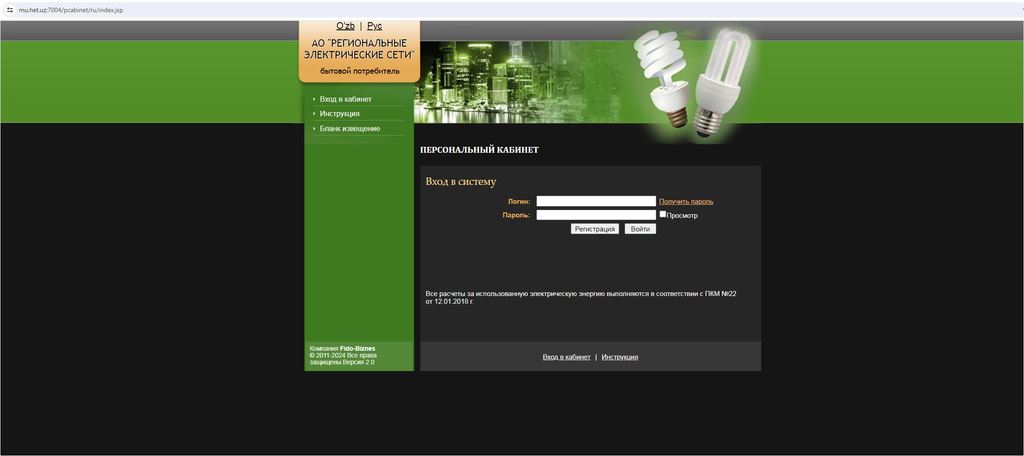Open the Получить пароль link

coord(686,202)
